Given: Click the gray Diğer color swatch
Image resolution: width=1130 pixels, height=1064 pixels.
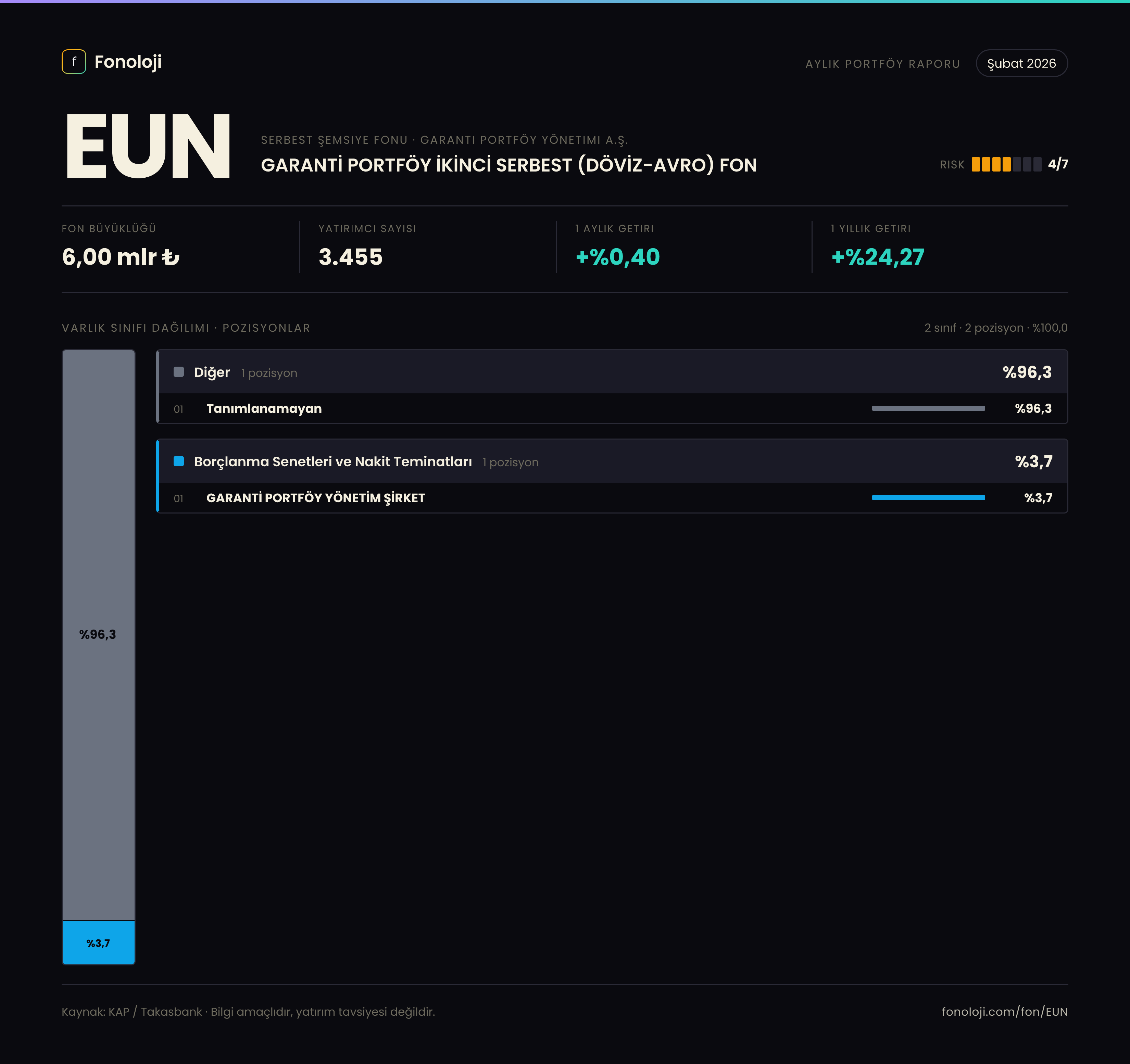Looking at the screenshot, I should click(x=178, y=372).
